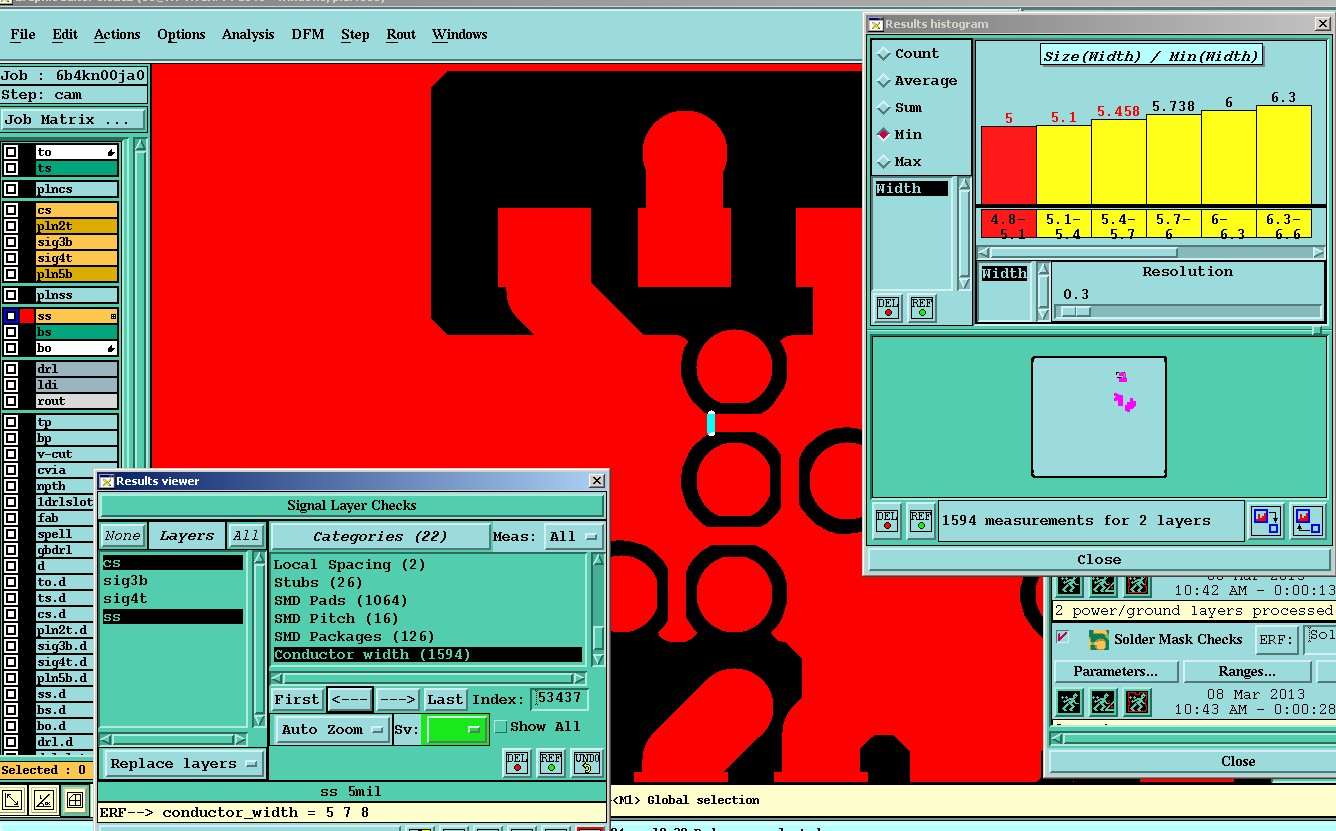Toggle checkbox for the 'rout' layer
This screenshot has height=831, width=1336.
tap(11, 401)
